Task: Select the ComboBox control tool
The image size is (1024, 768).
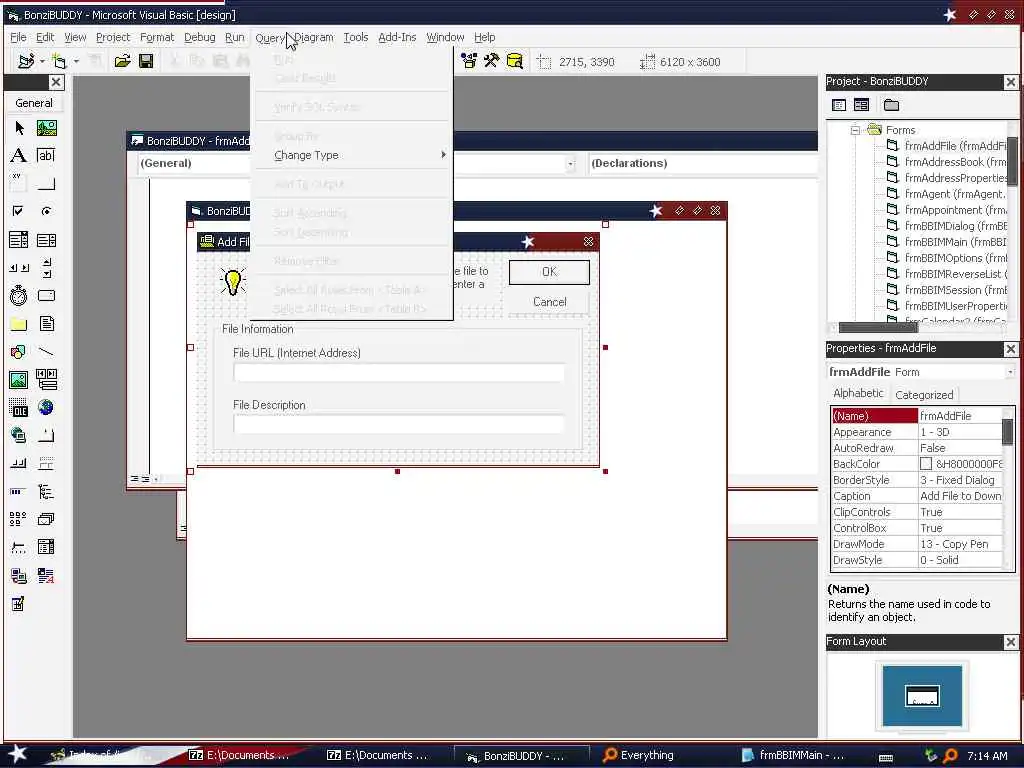Action: coord(19,240)
